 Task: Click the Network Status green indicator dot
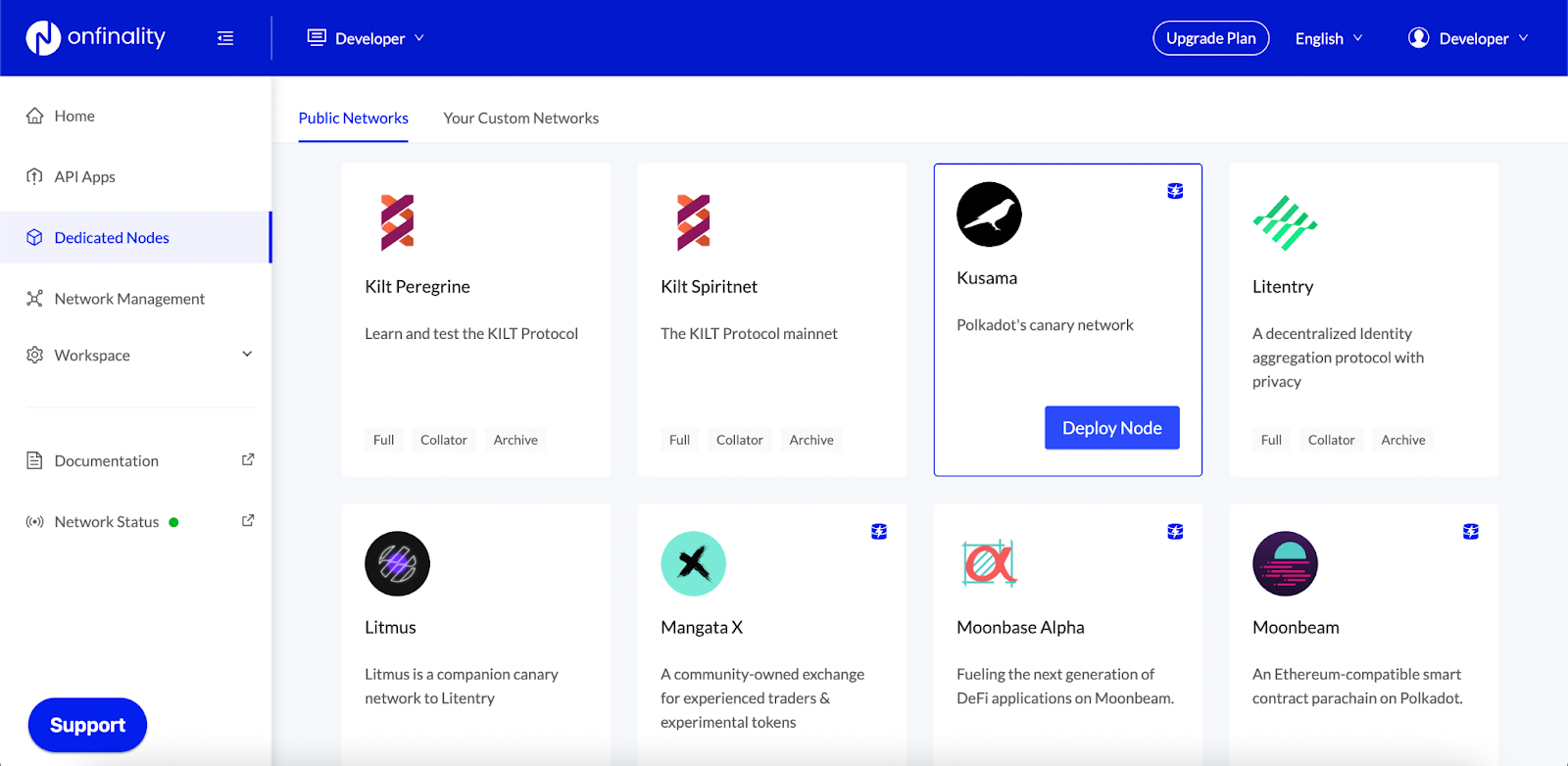click(173, 522)
